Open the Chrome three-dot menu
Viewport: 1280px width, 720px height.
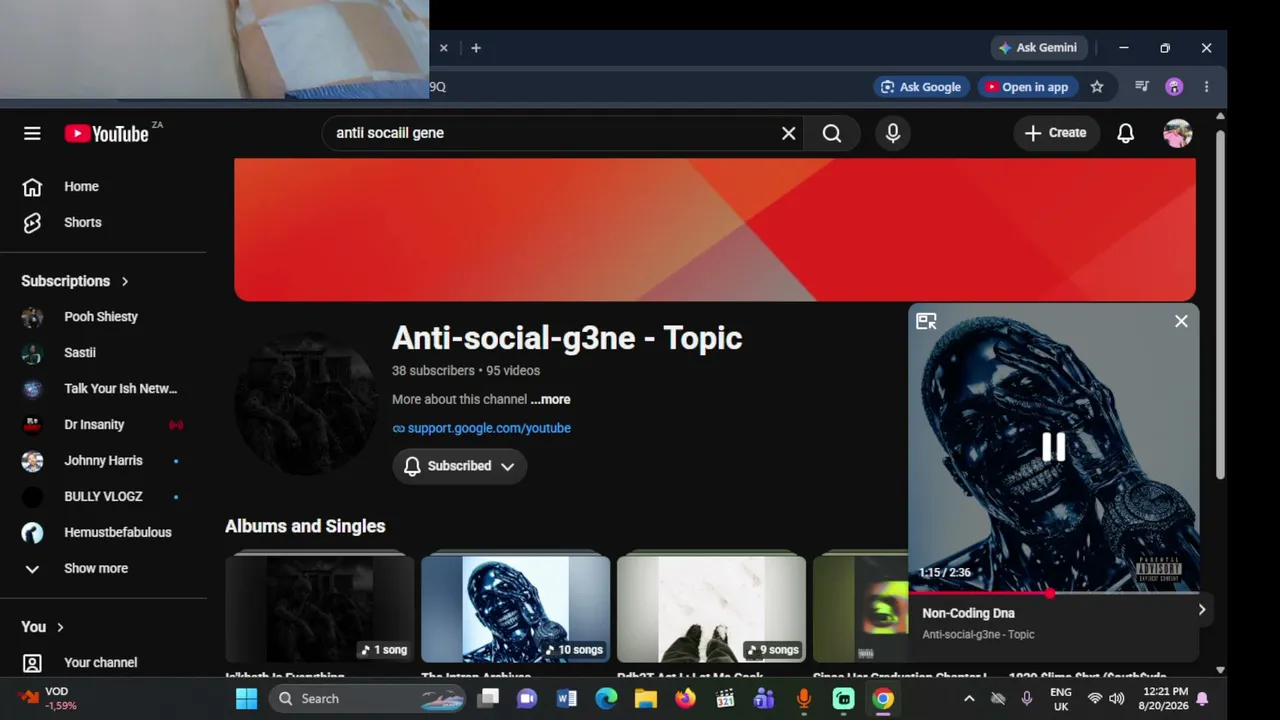(x=1206, y=87)
